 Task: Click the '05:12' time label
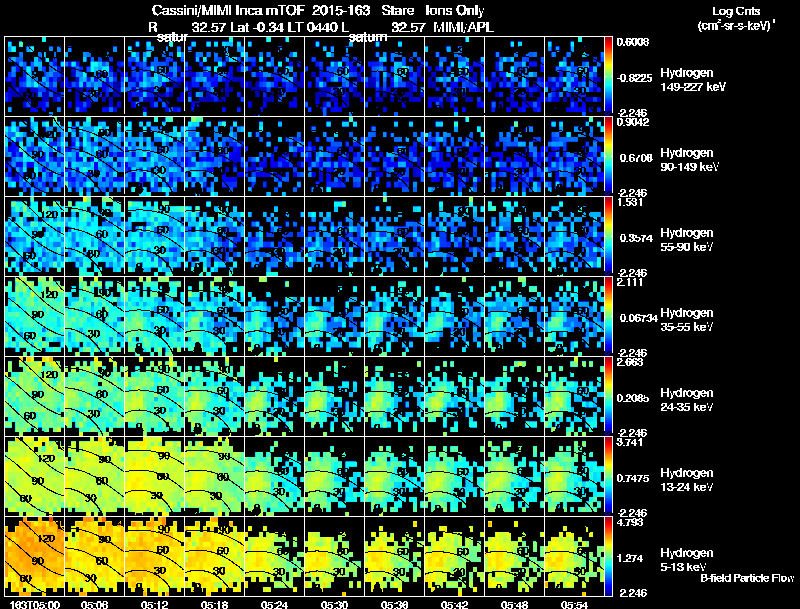(x=155, y=604)
